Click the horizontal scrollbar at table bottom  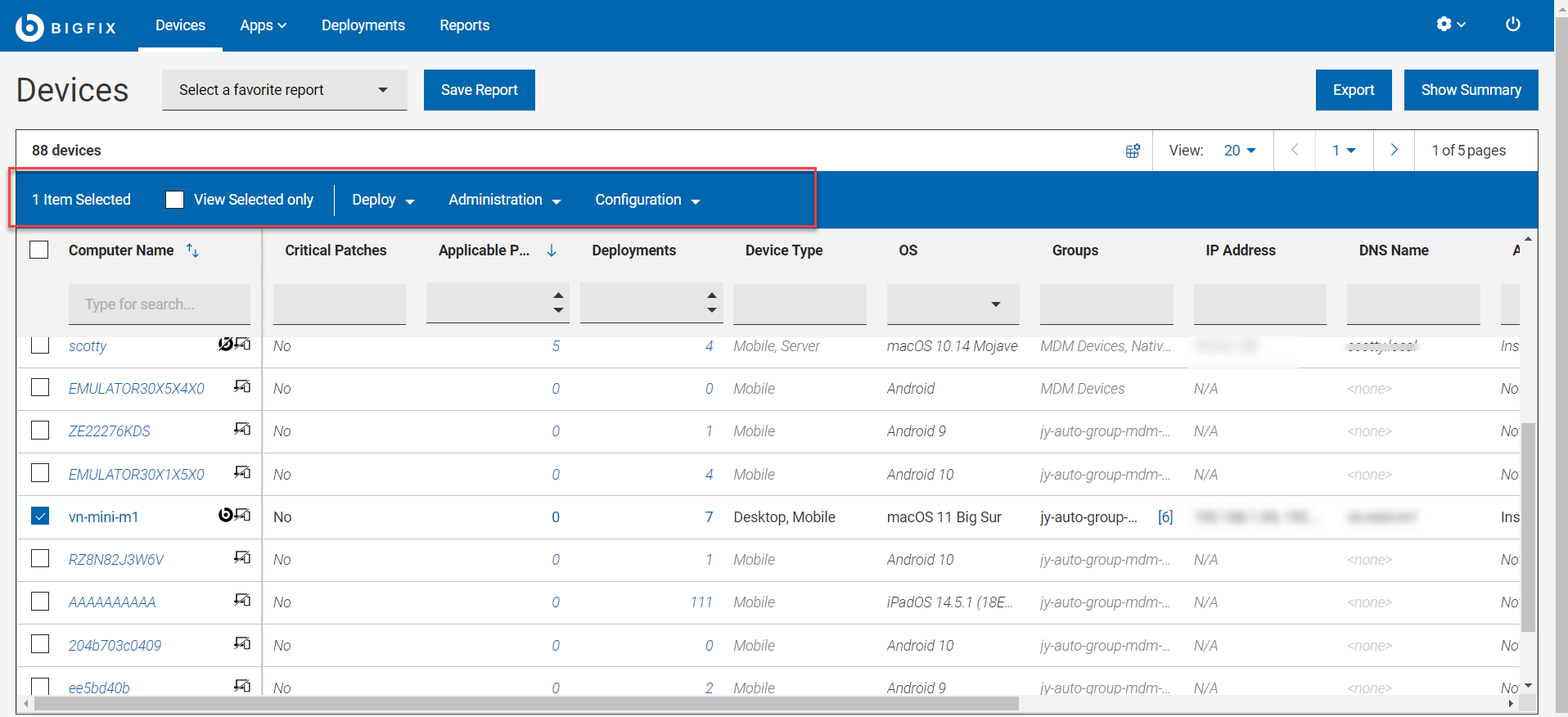(x=524, y=704)
